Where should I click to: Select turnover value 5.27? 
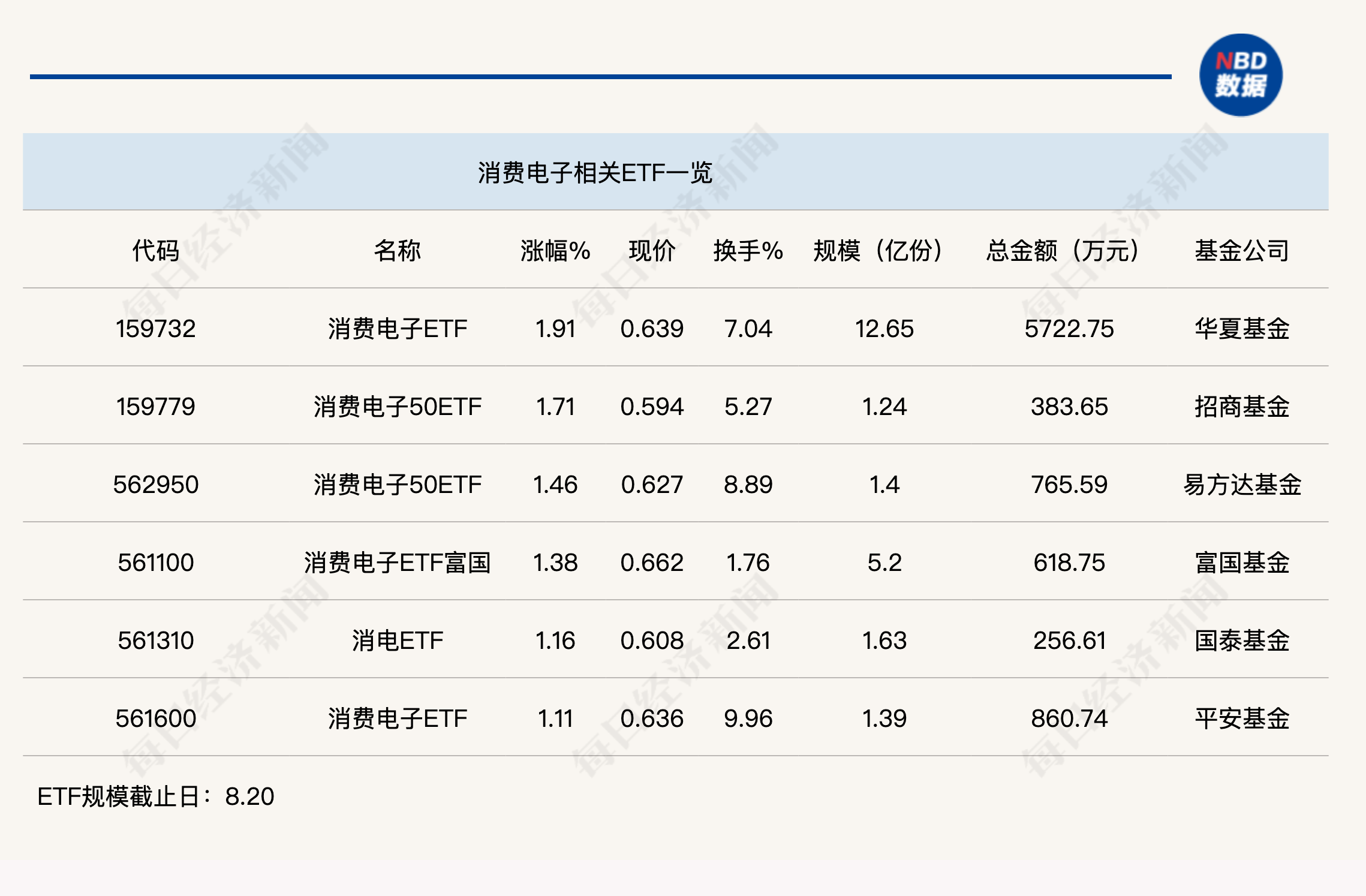tap(748, 407)
